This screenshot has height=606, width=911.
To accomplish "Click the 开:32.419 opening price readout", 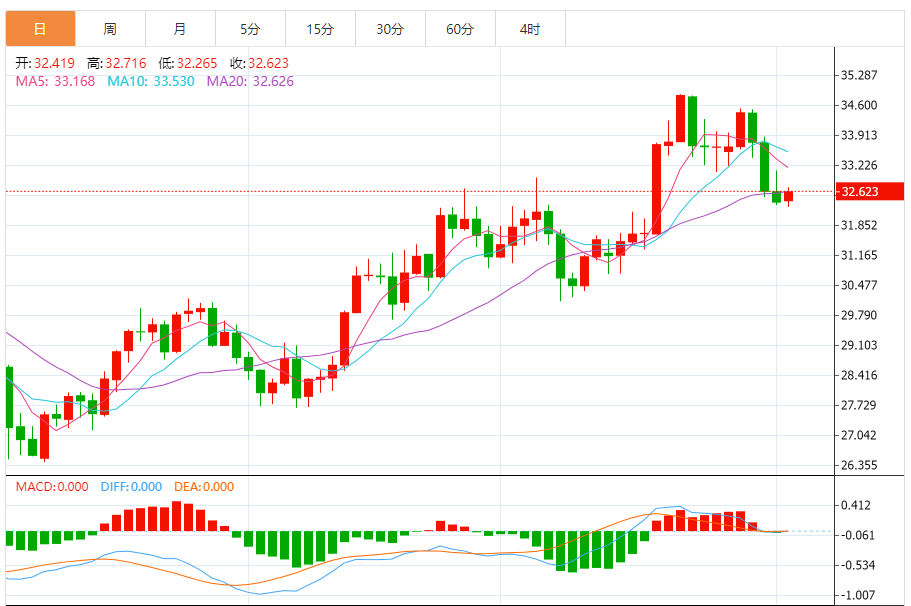I will coord(45,63).
